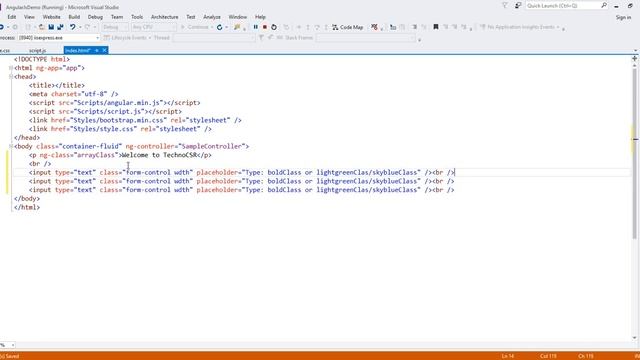Click the notifications flag icon

(x=505, y=5)
